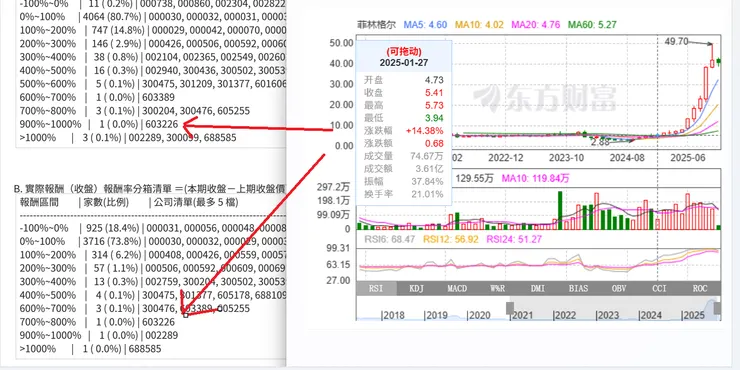Click the tallest green volume bar

(560, 210)
